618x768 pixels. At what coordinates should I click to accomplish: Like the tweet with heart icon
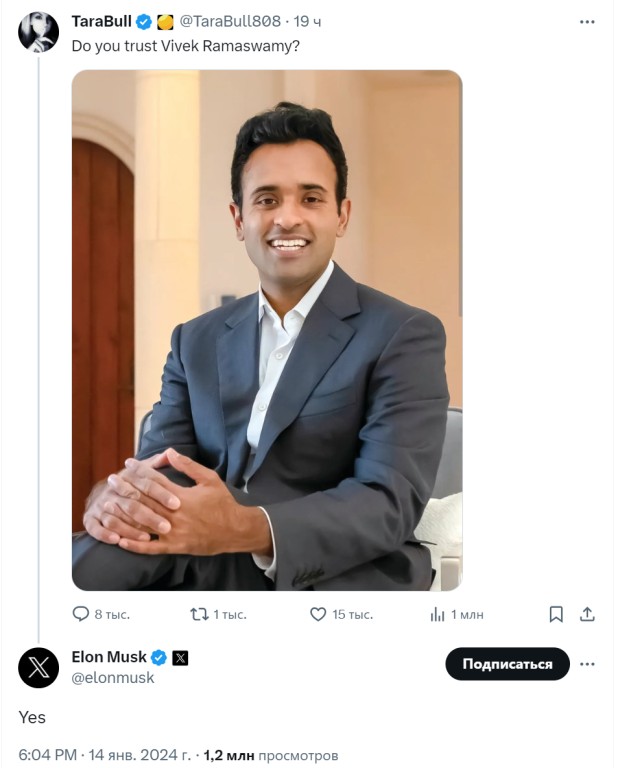tap(318, 614)
